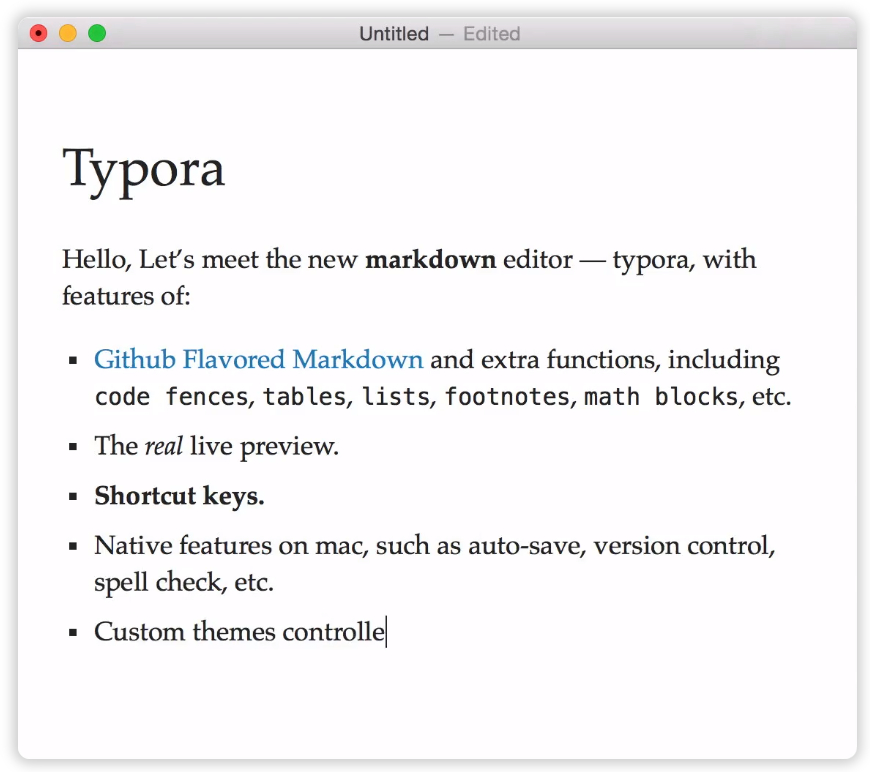Click the inline code "footnotes"
This screenshot has height=772, width=870.
(x=507, y=397)
